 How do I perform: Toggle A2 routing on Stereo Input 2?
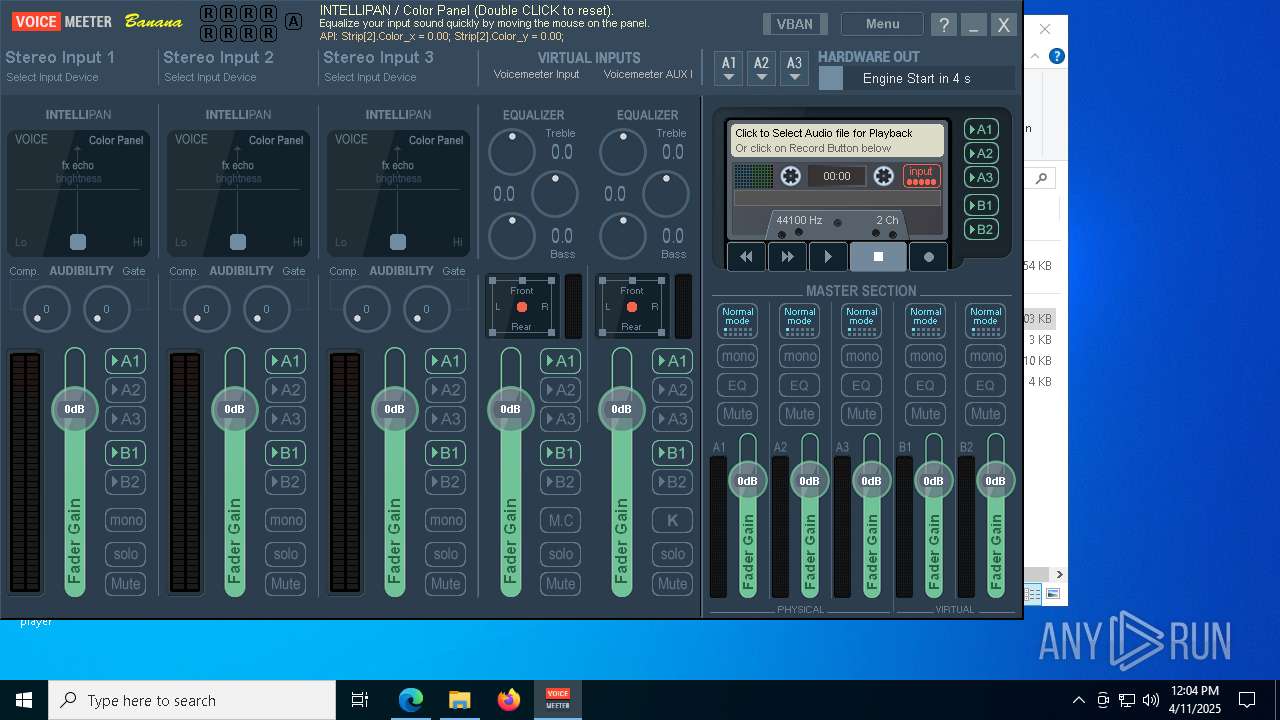285,390
